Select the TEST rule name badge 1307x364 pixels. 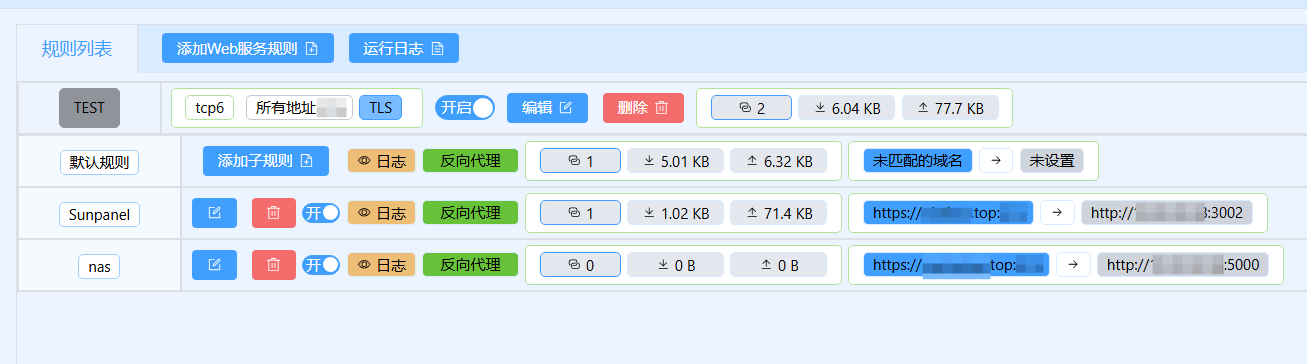pyautogui.click(x=89, y=108)
